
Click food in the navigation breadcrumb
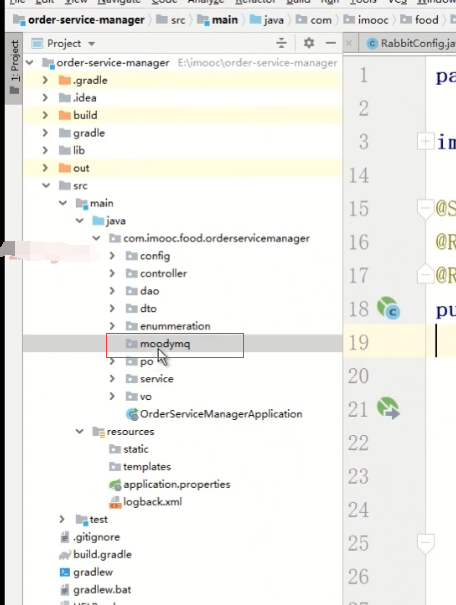(x=426, y=20)
